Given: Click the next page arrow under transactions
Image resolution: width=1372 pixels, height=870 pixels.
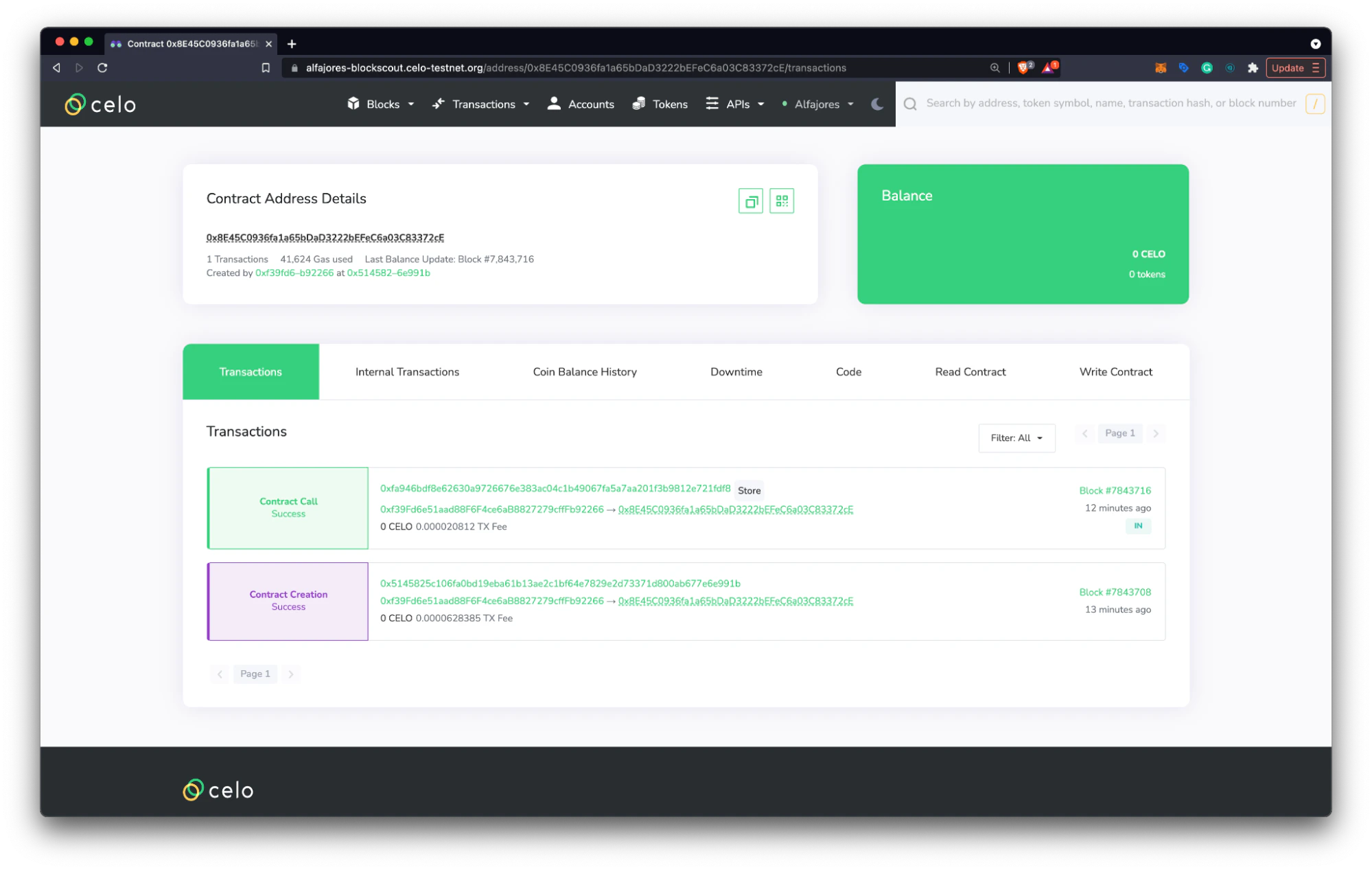Looking at the screenshot, I should coord(291,674).
